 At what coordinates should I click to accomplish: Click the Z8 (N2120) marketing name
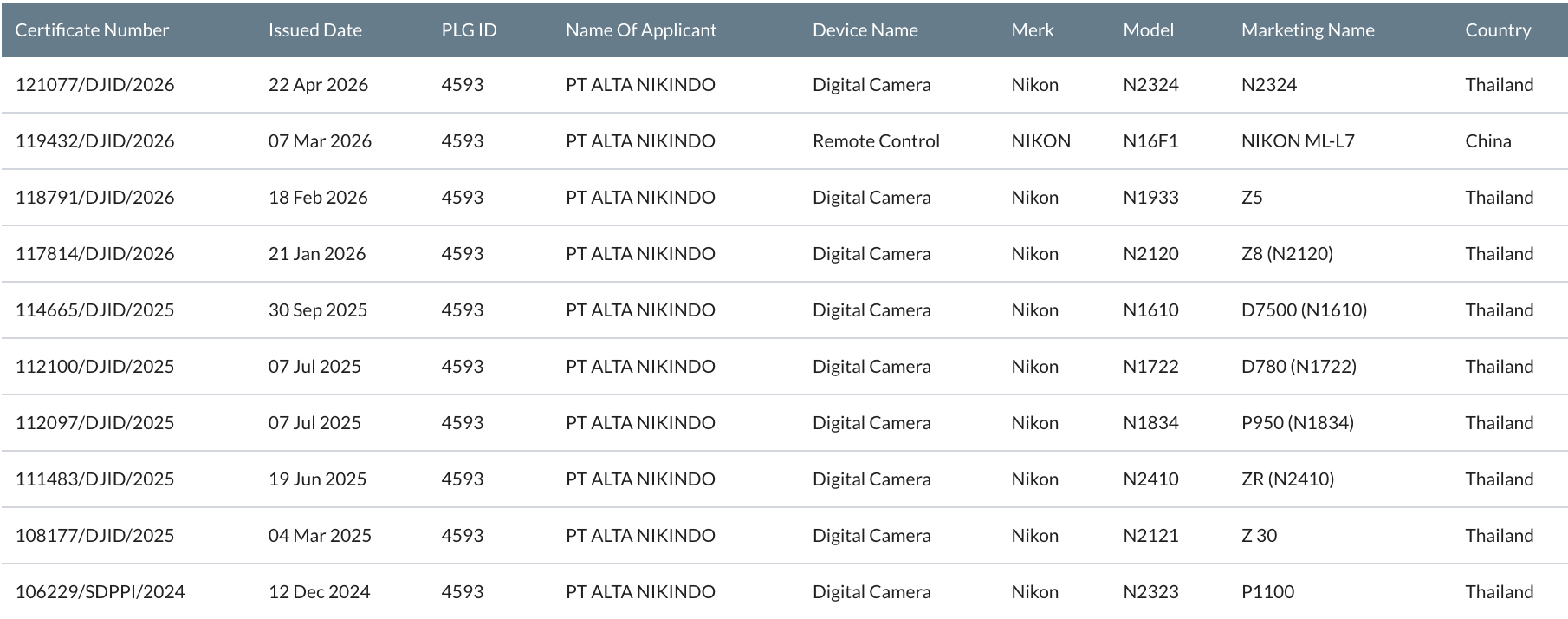coord(1286,254)
